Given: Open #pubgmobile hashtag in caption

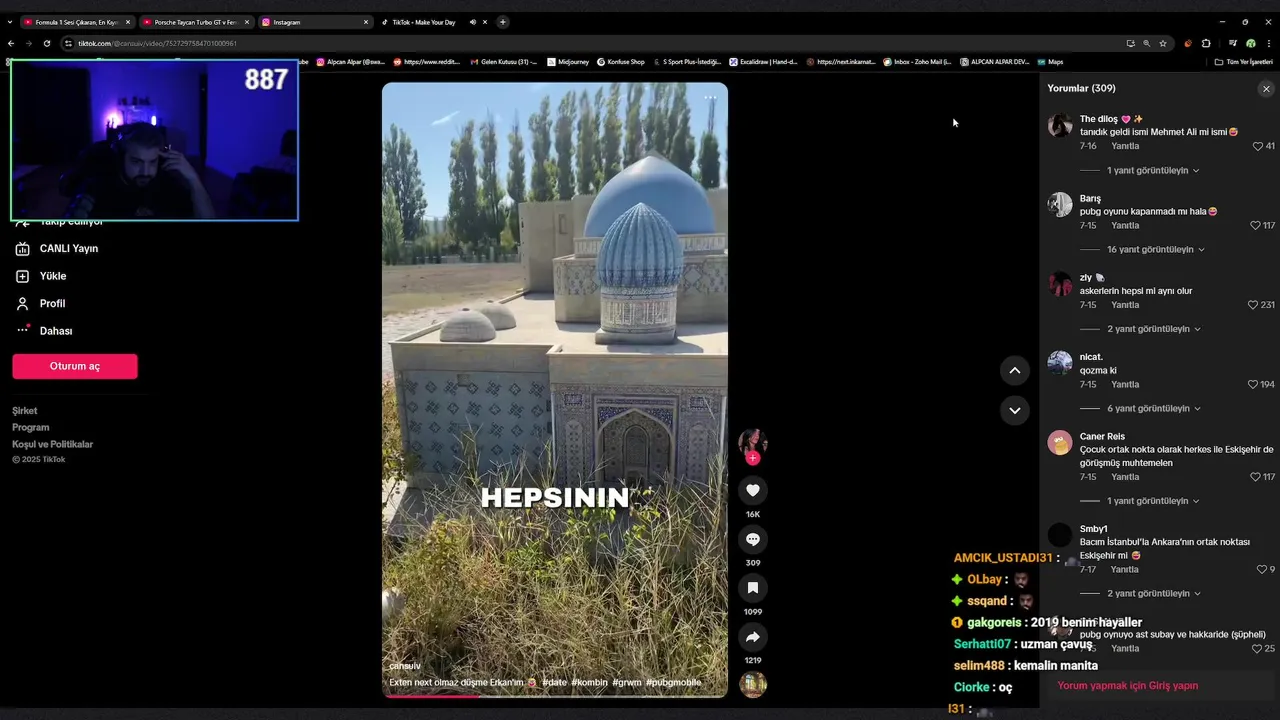Looking at the screenshot, I should click(x=673, y=683).
